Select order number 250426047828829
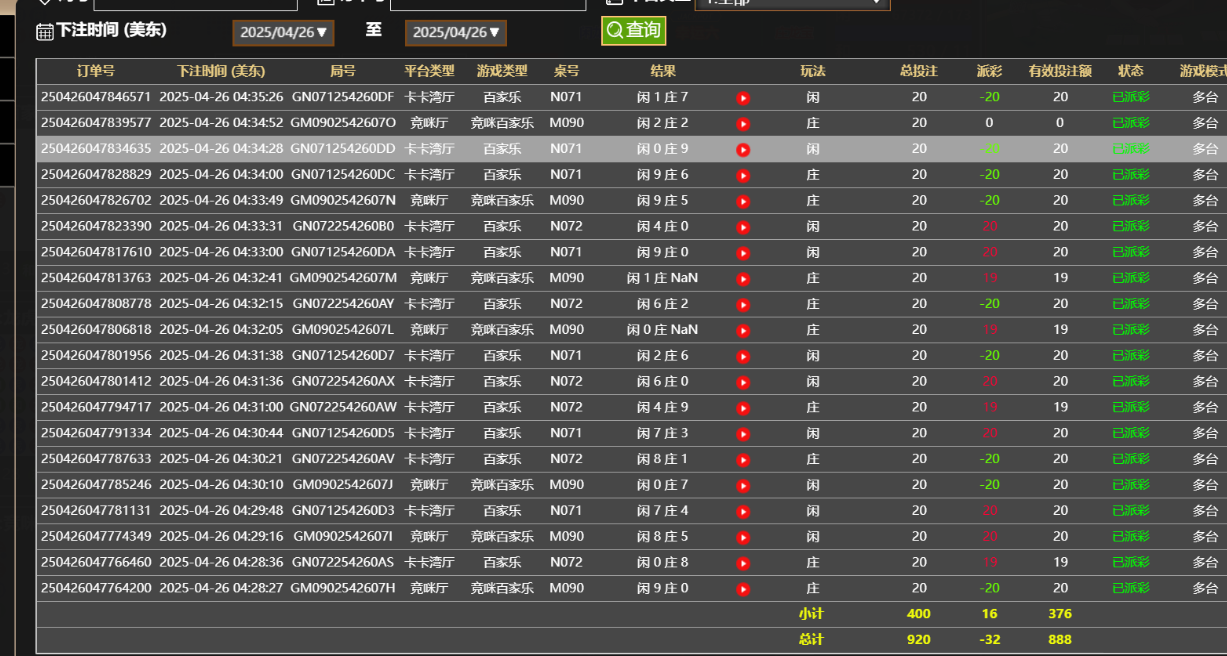This screenshot has height=656, width=1227. point(96,175)
